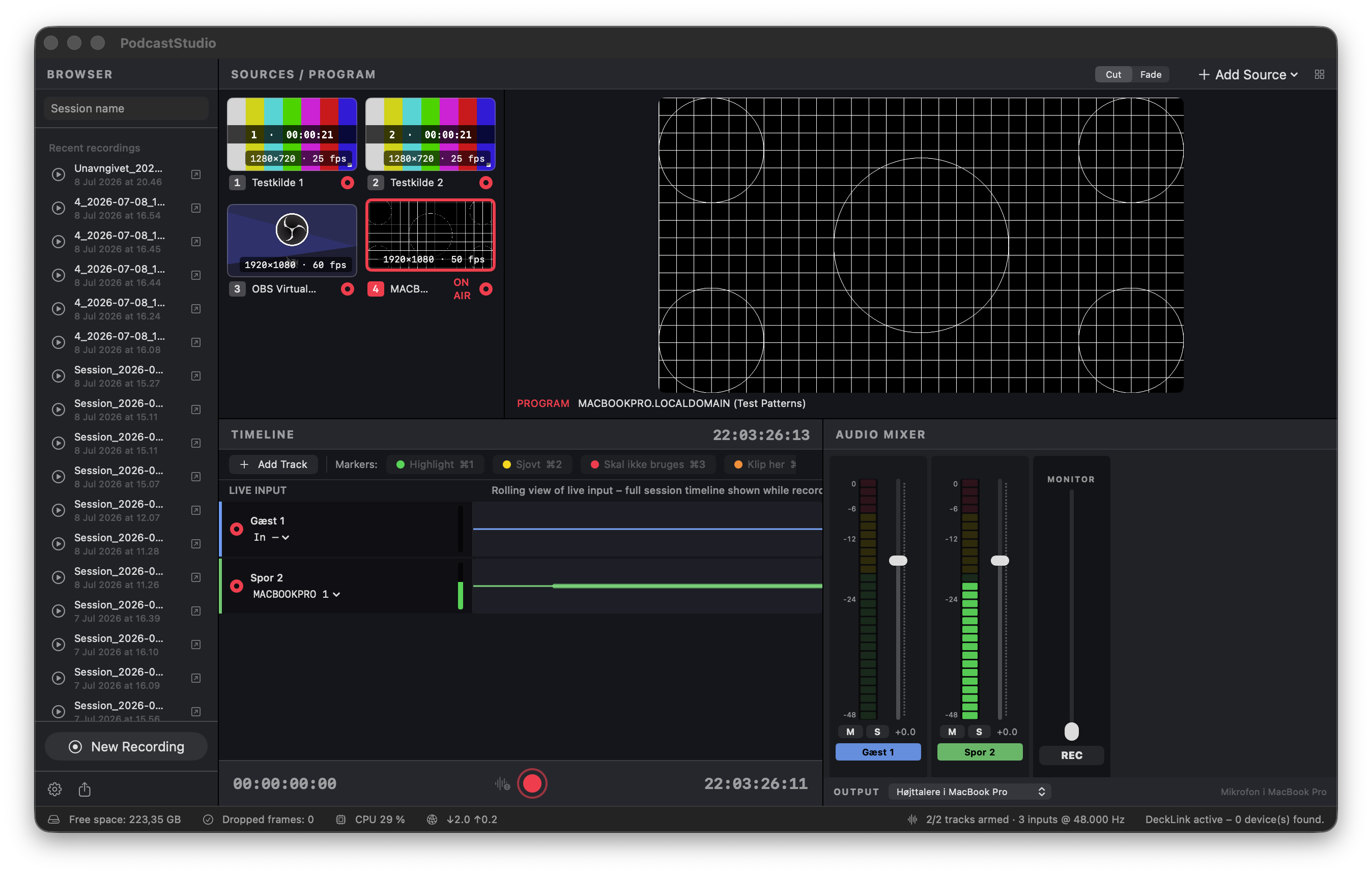1372x875 pixels.
Task: Add a Highlight marker
Action: coord(435,464)
